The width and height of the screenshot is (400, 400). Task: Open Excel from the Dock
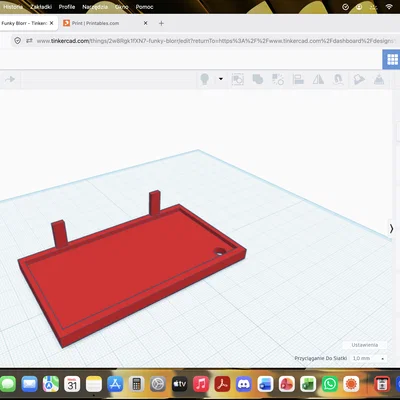(308, 384)
